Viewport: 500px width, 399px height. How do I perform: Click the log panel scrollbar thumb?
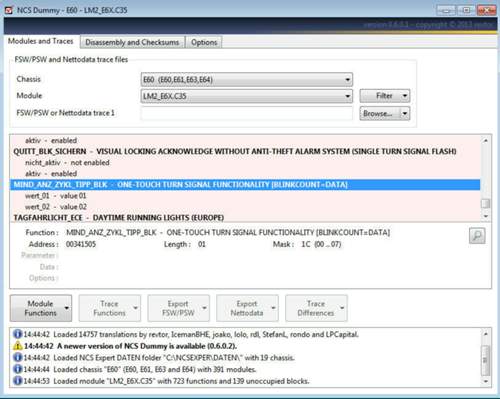[486, 360]
